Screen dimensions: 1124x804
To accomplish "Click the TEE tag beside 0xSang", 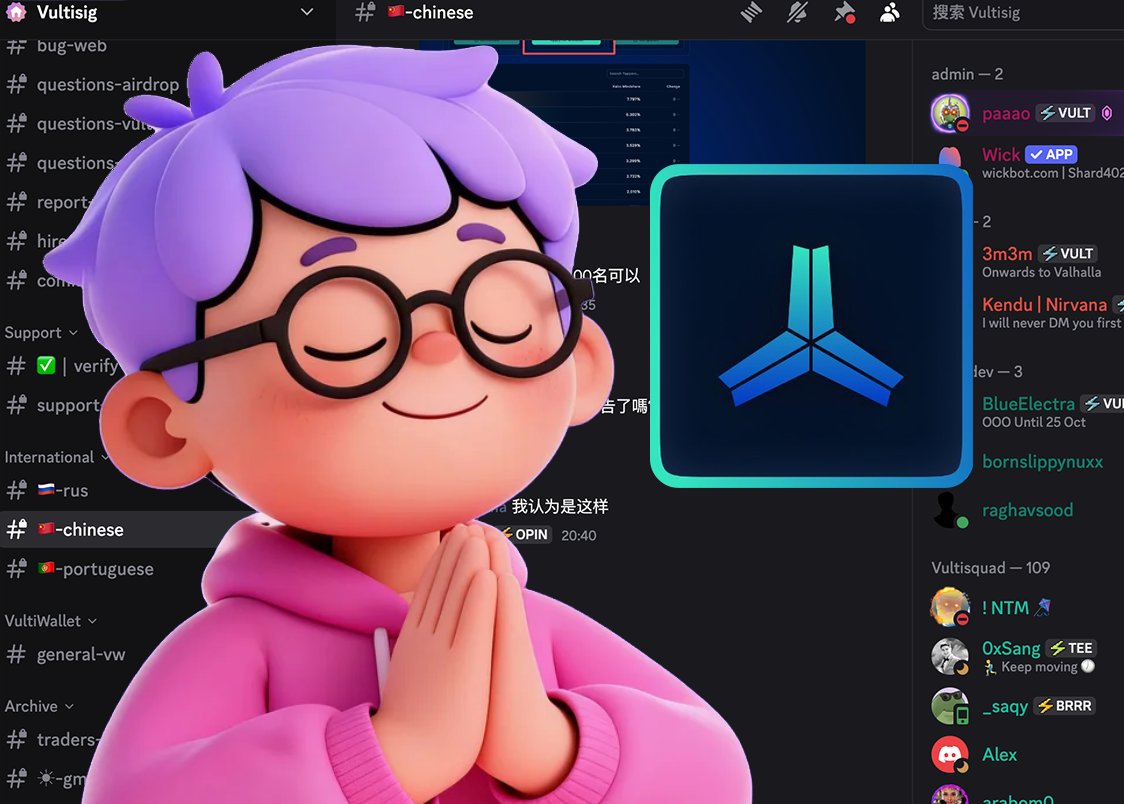I will [x=1072, y=649].
